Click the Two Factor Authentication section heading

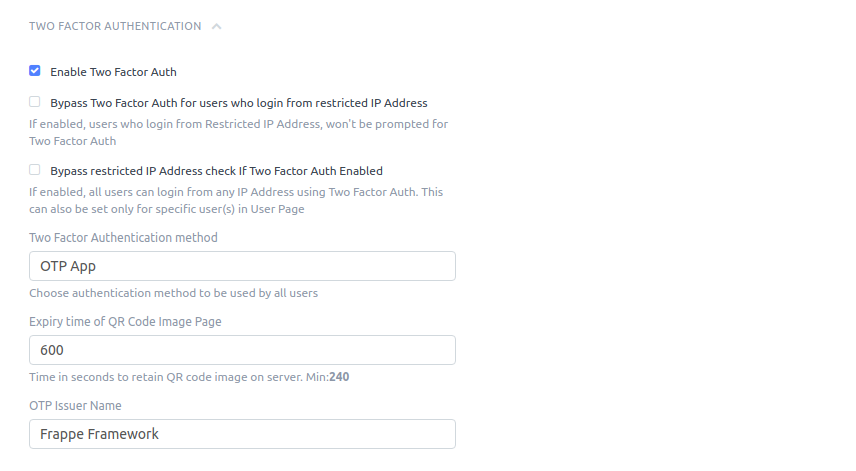coord(115,26)
